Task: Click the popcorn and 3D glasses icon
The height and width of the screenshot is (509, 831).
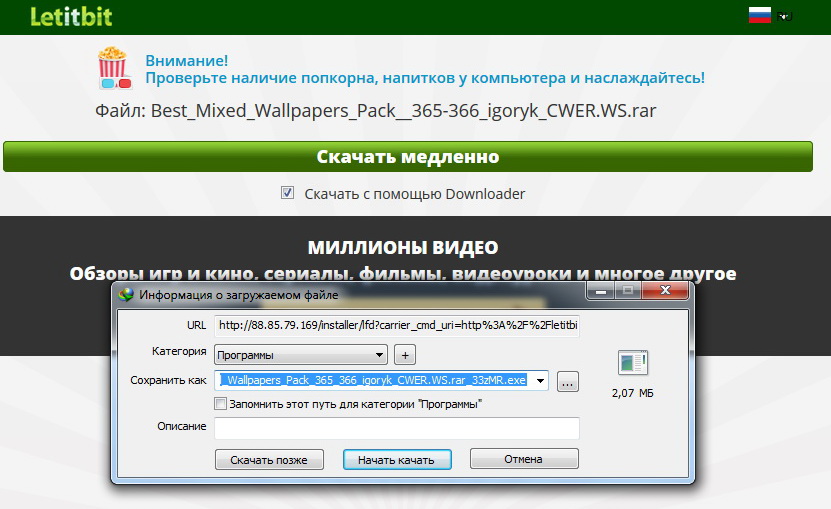Action: tap(114, 68)
